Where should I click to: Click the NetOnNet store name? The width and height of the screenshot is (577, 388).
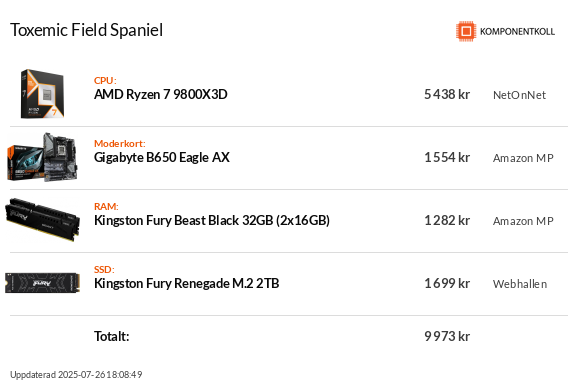(519, 95)
